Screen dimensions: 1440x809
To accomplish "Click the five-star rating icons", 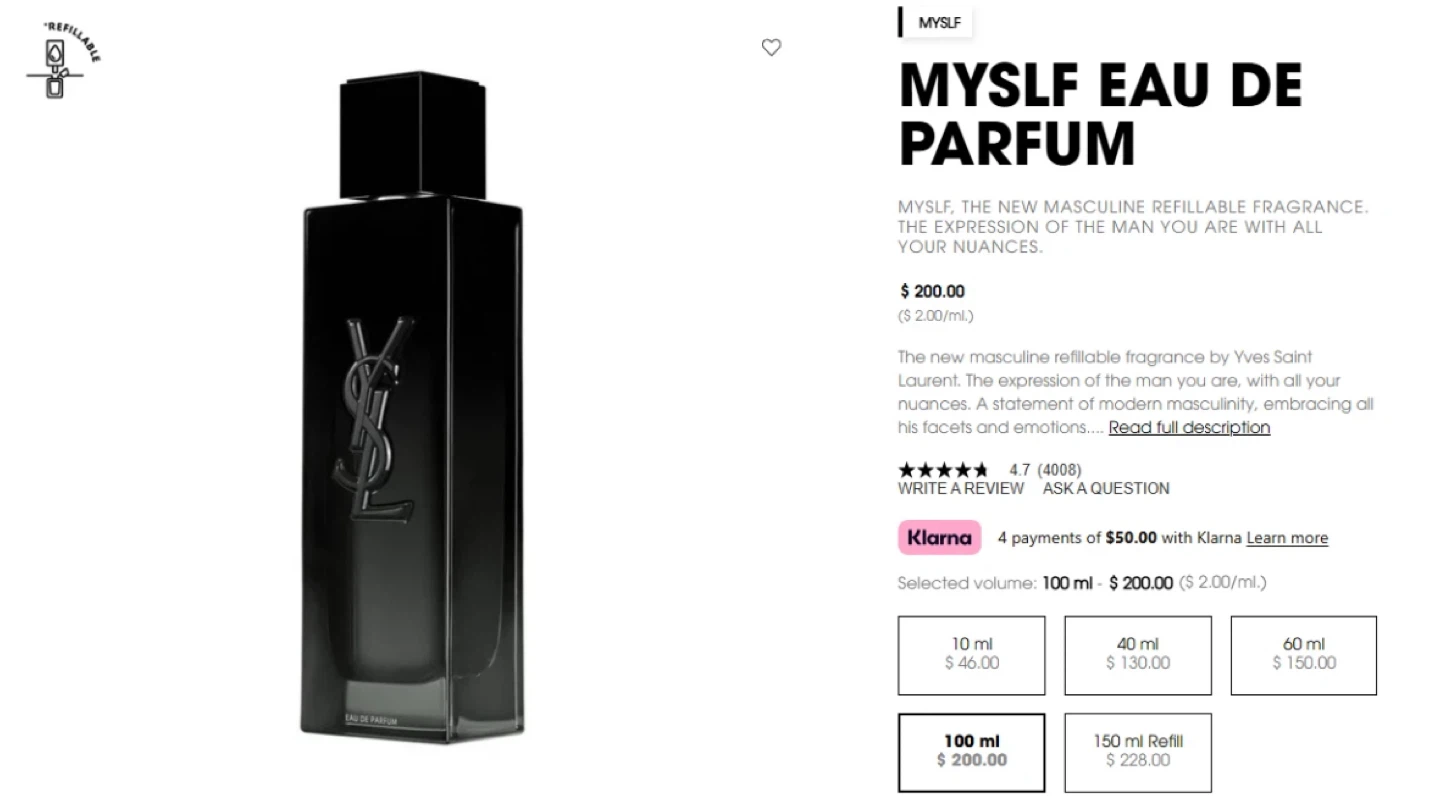I will pos(943,469).
